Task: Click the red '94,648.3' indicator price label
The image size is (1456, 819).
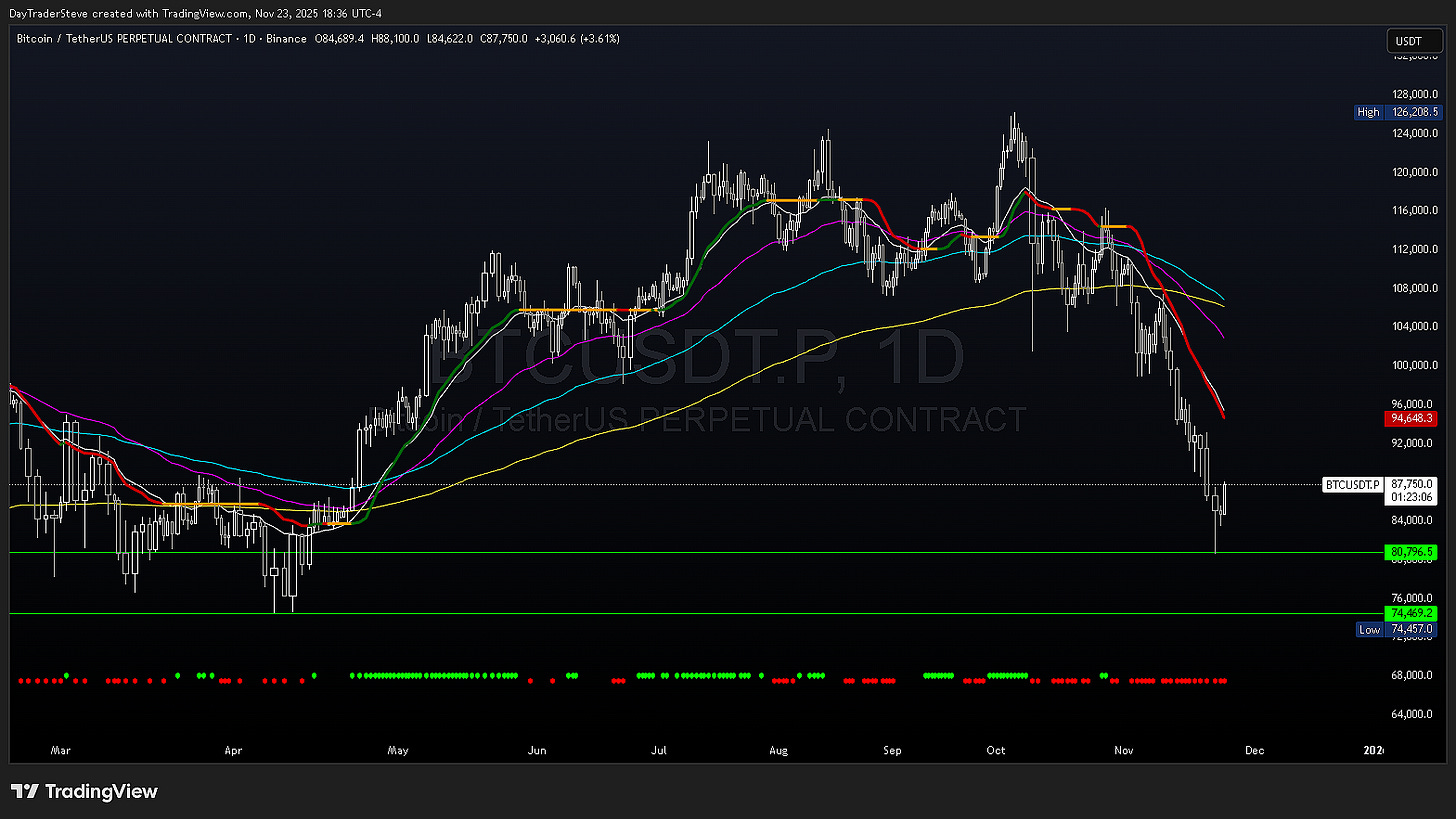Action: click(x=1410, y=417)
